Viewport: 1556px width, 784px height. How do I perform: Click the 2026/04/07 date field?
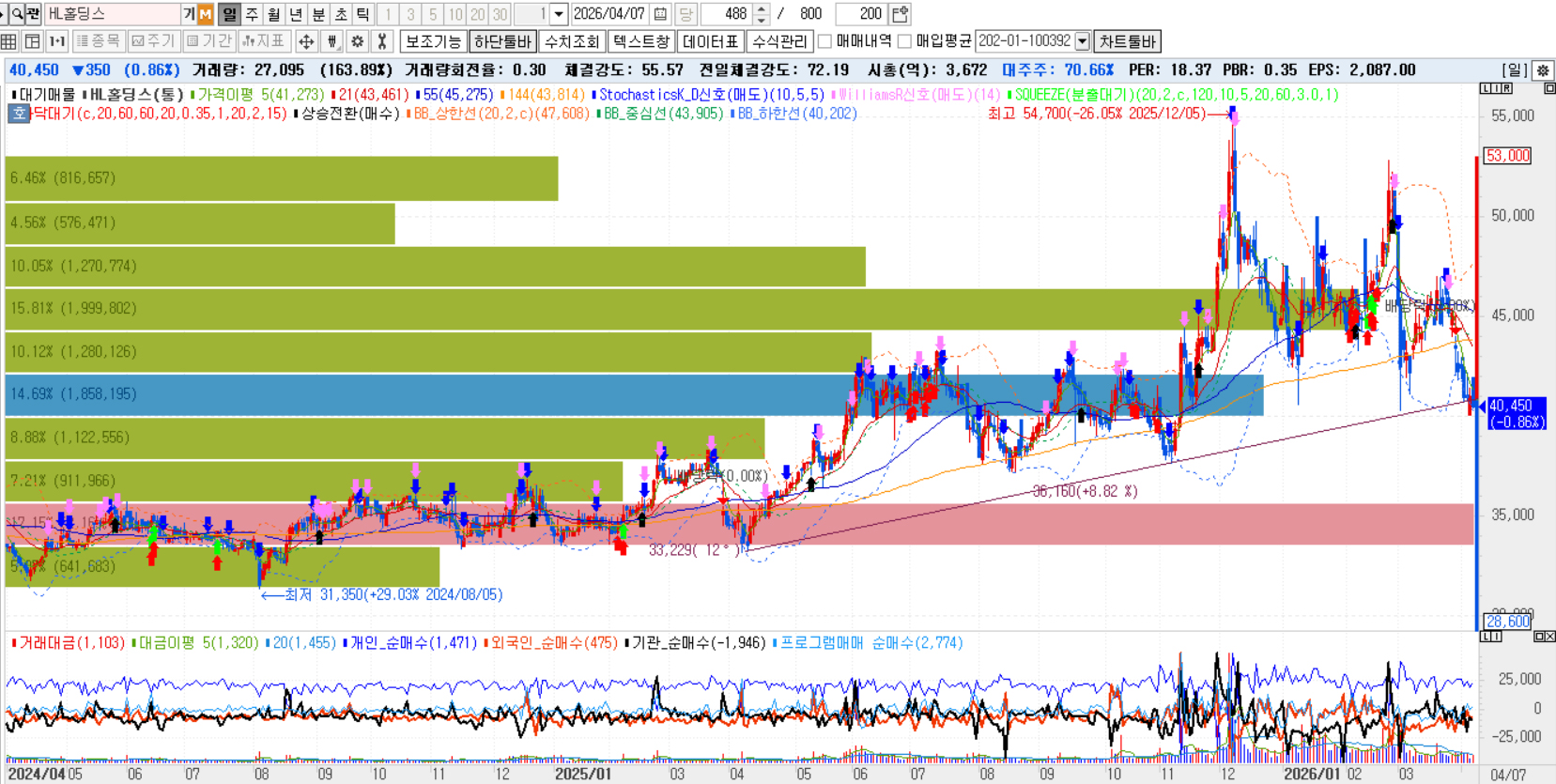click(x=609, y=14)
